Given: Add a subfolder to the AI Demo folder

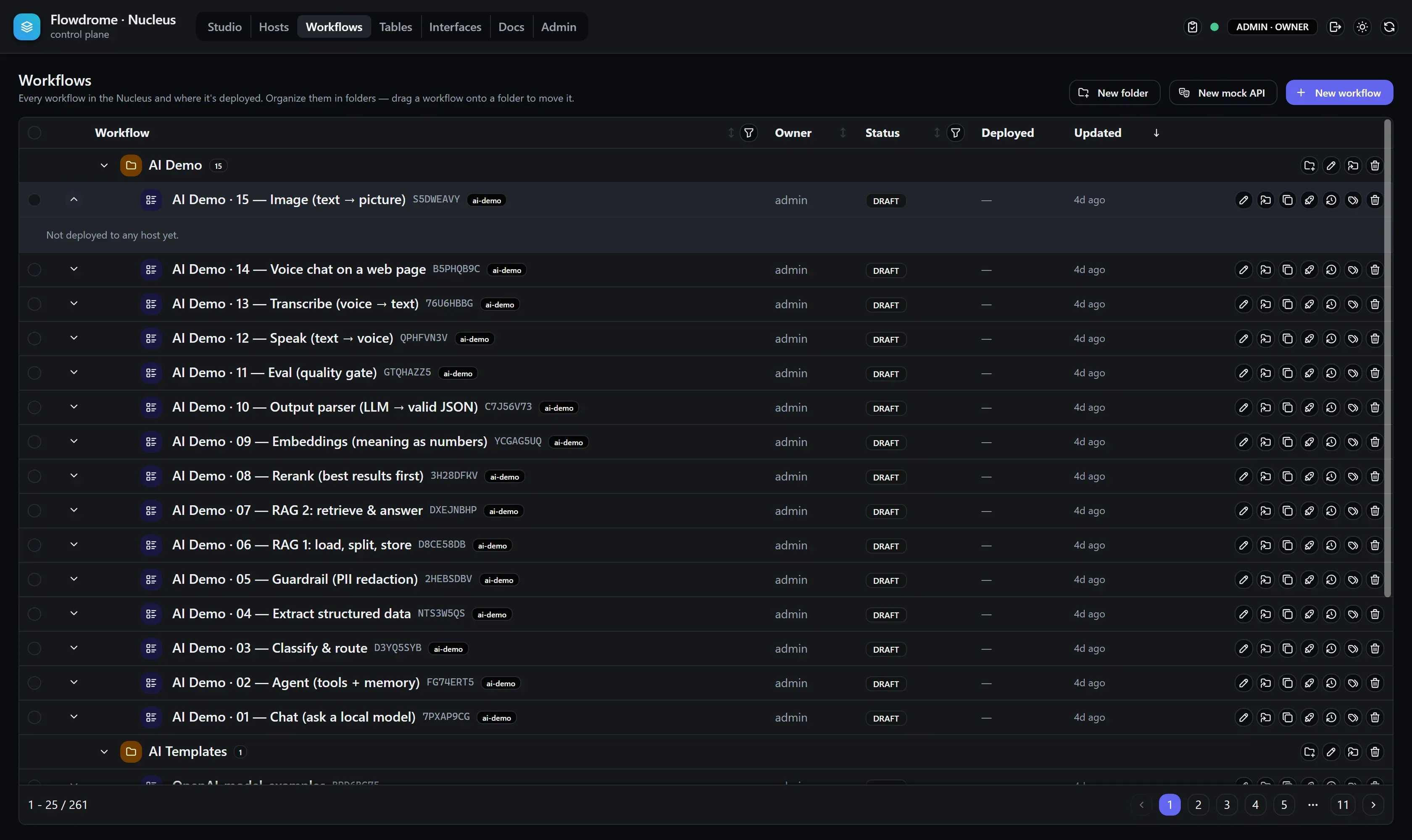Looking at the screenshot, I should pos(1309,165).
